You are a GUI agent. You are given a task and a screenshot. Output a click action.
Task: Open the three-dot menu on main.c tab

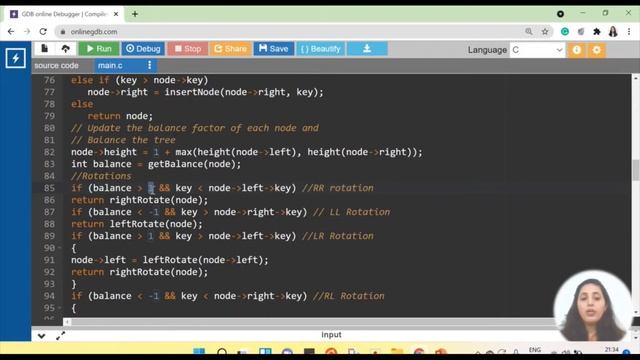click(x=150, y=65)
